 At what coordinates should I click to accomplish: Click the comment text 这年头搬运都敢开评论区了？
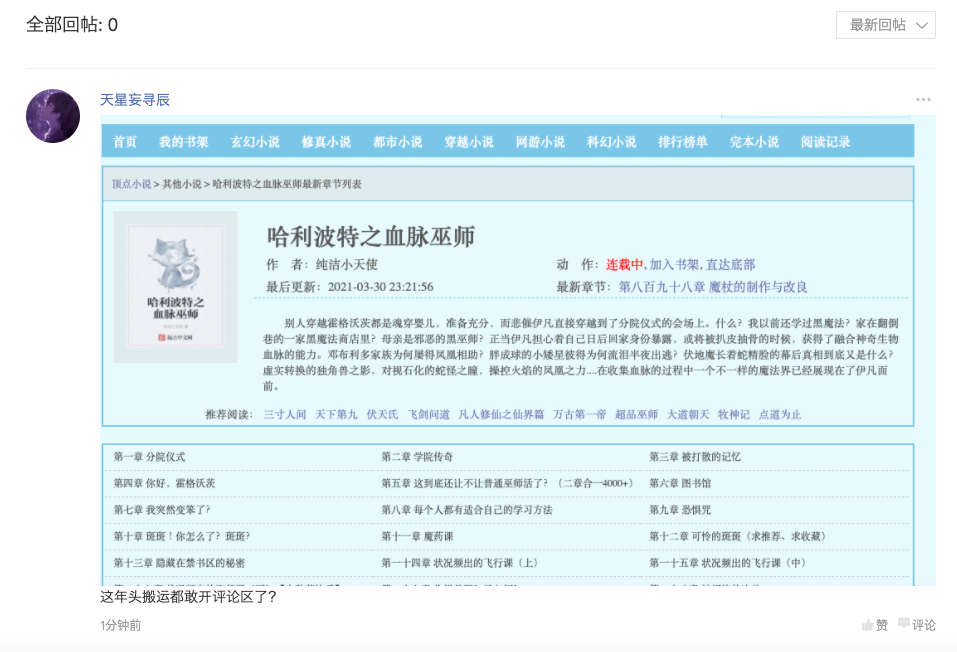tap(188, 596)
